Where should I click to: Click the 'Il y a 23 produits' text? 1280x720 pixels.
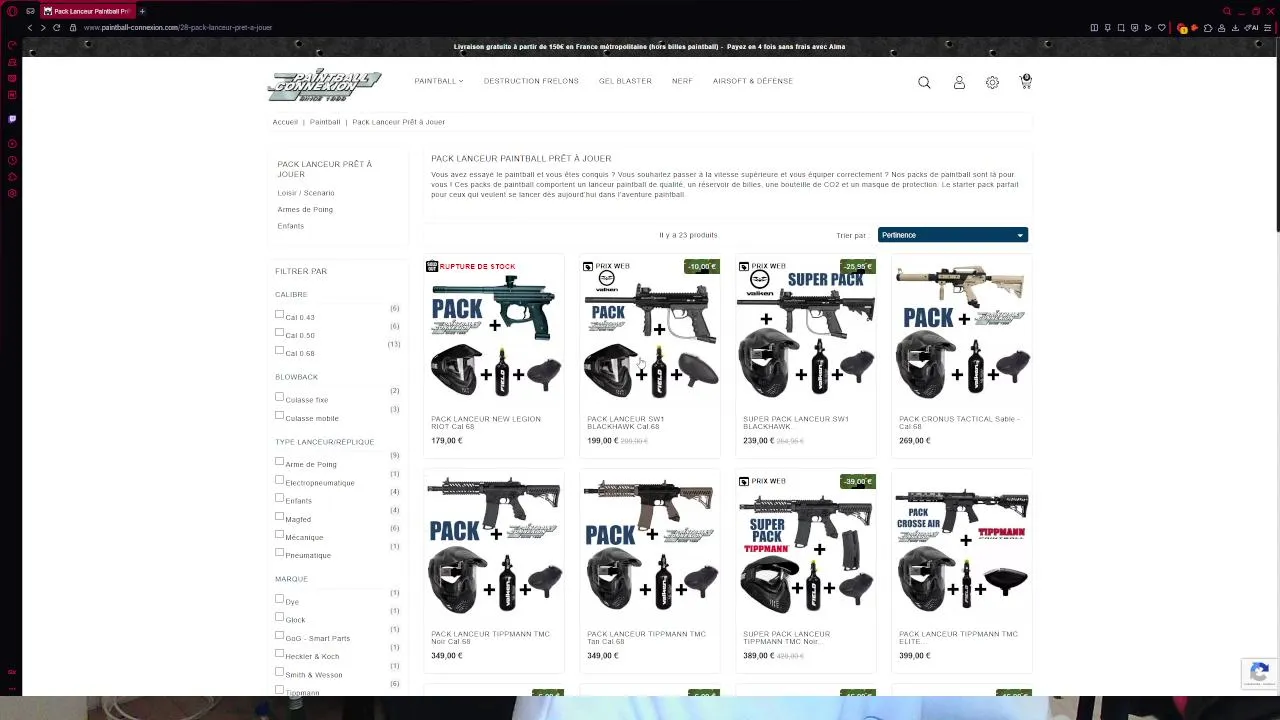pos(688,235)
